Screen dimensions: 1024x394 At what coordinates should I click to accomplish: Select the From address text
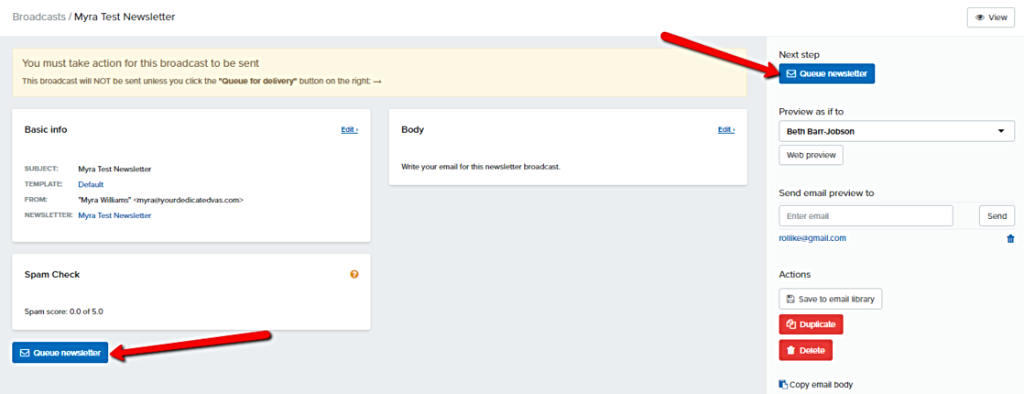(161, 200)
